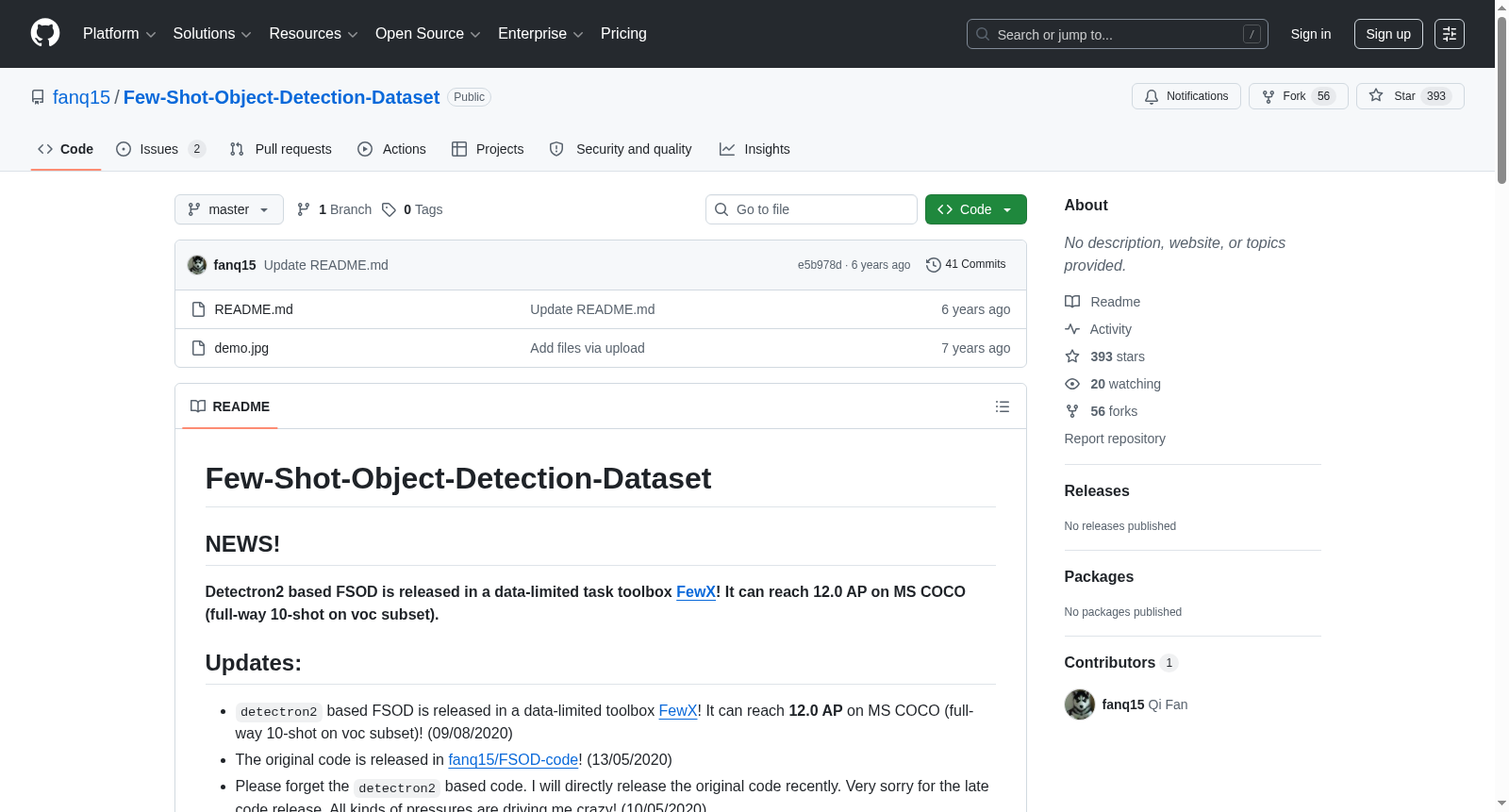Open the fanq15 contributor avatar
This screenshot has height=812, width=1509.
(1080, 704)
